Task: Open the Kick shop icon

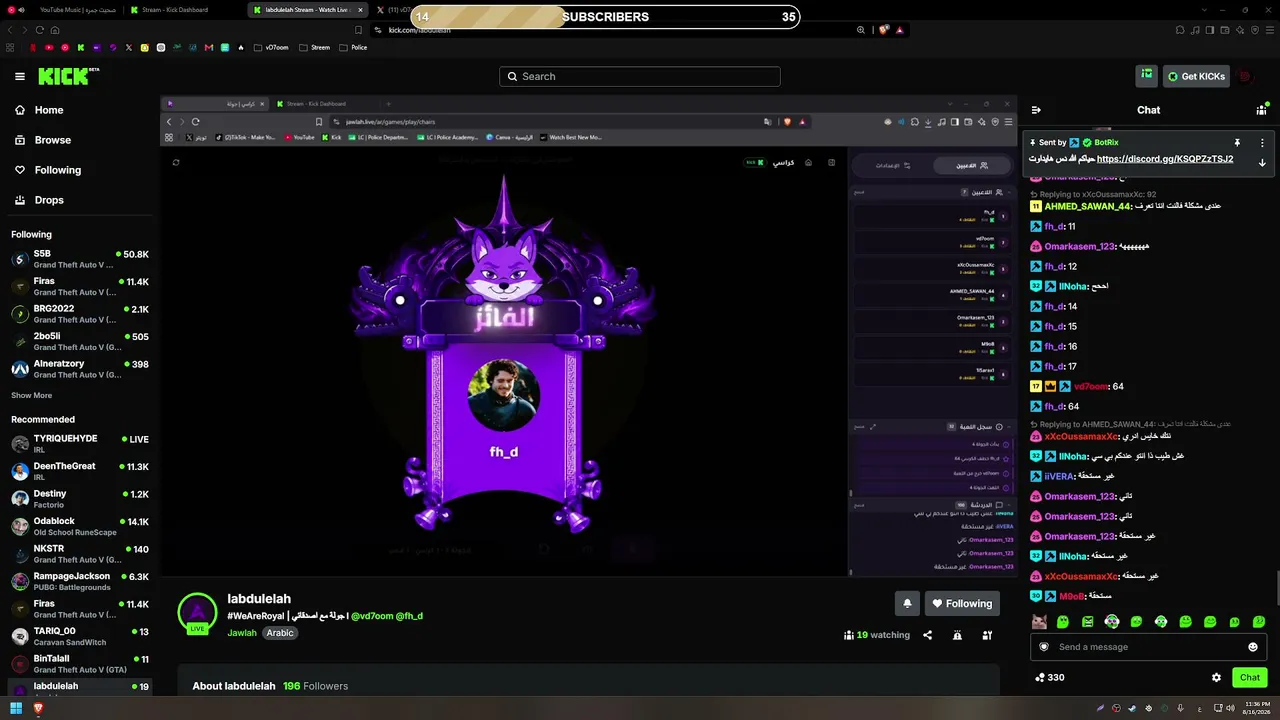Action: [x=1147, y=75]
